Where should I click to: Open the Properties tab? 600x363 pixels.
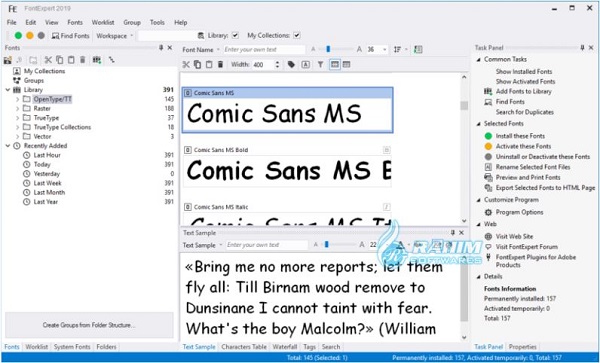pos(522,347)
